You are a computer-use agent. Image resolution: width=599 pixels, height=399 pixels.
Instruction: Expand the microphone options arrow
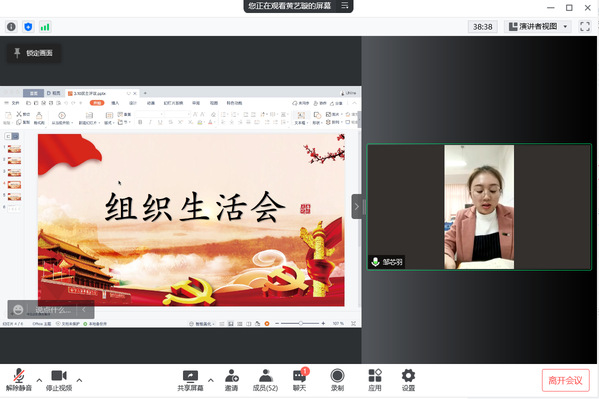[x=39, y=380]
